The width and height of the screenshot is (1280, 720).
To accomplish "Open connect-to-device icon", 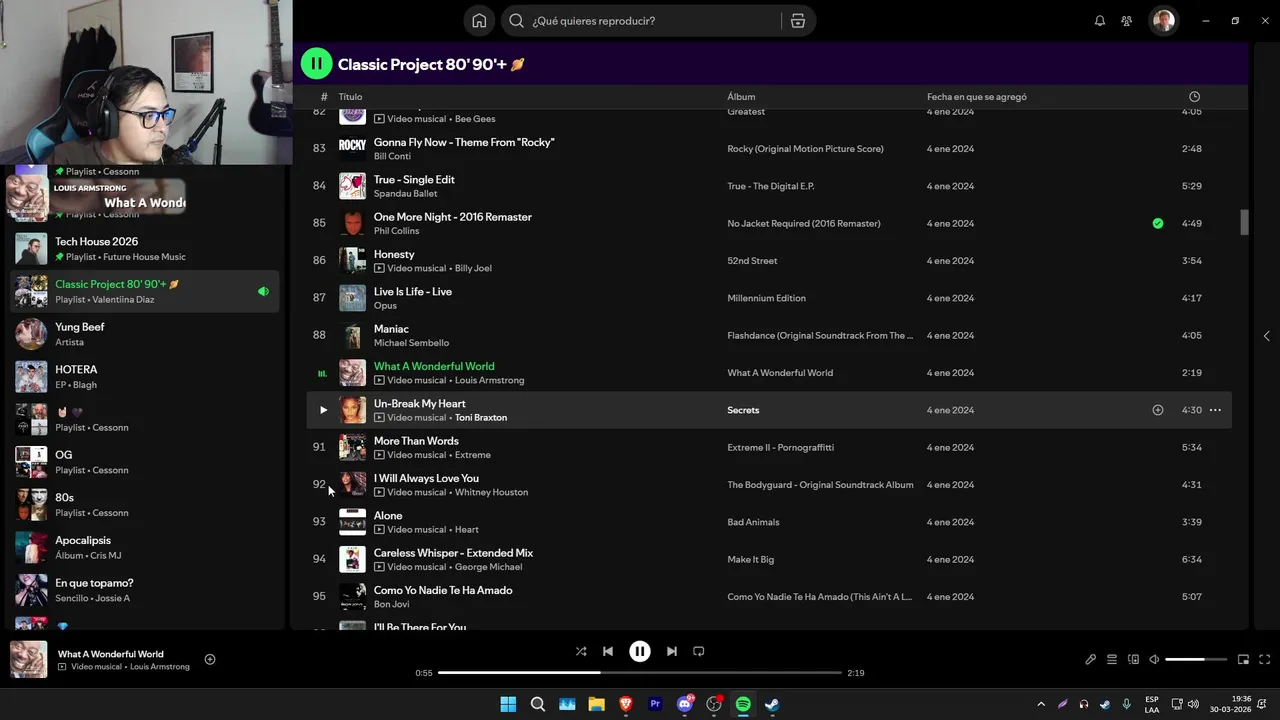I will [x=1133, y=659].
